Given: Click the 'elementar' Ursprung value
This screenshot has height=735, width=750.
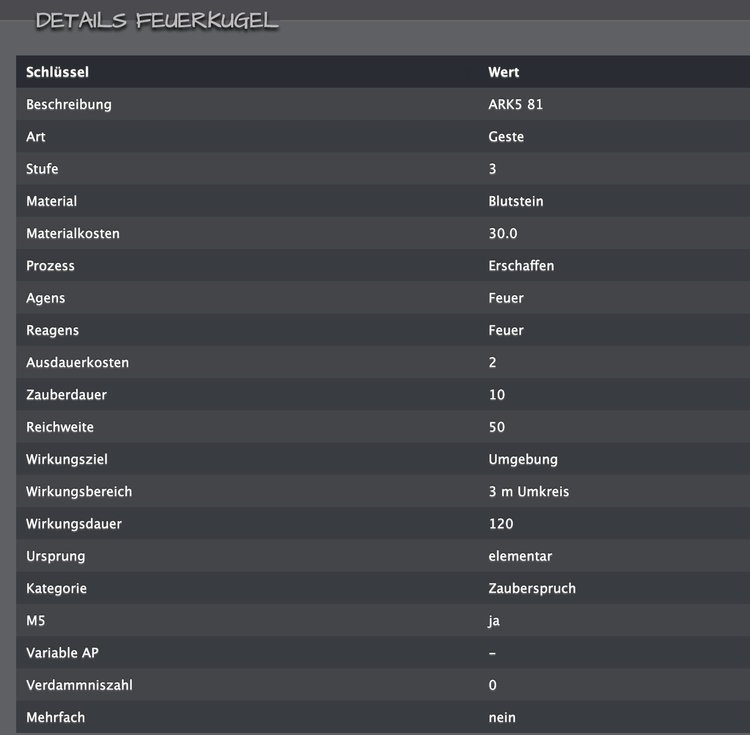Looking at the screenshot, I should click(x=520, y=556).
